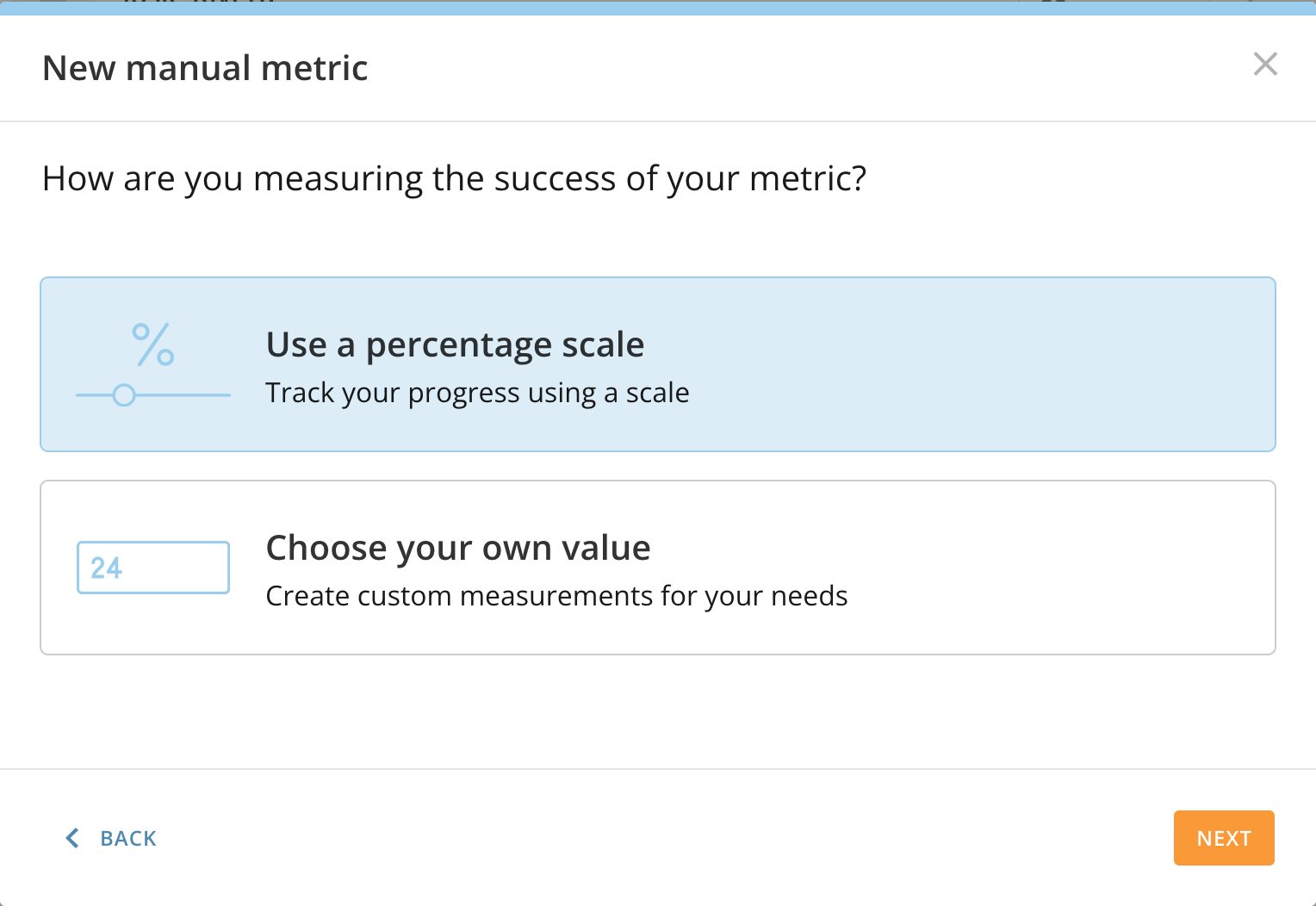Click the back chevron arrow icon
This screenshot has height=906, width=1316.
72,838
